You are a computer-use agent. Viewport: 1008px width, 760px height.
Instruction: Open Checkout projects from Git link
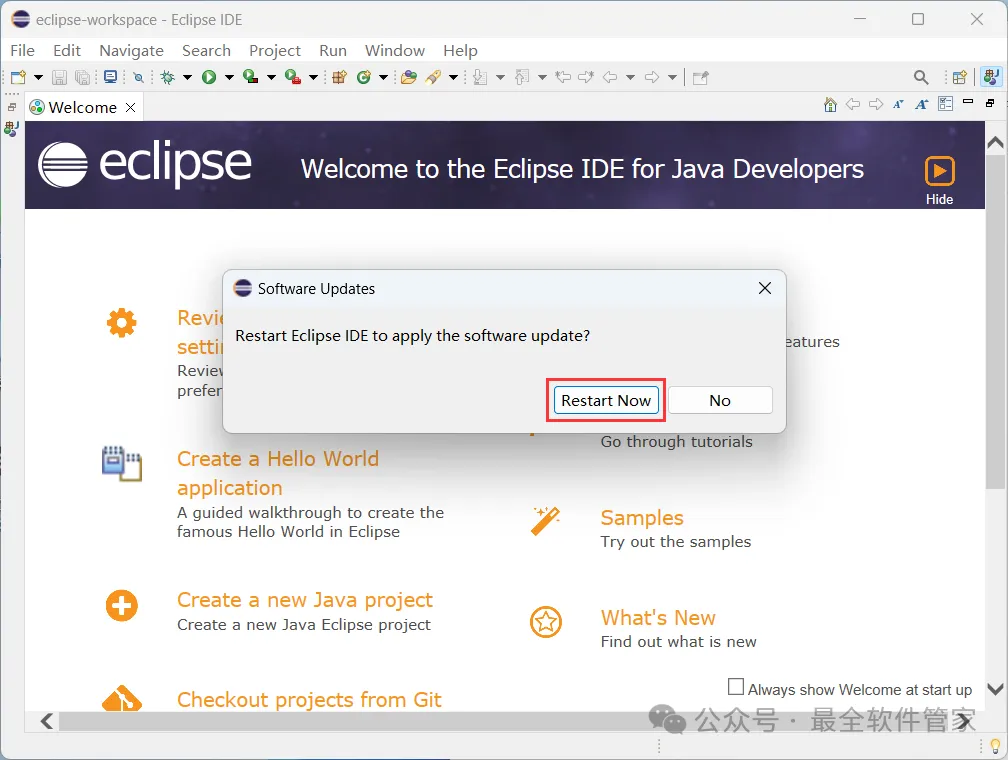coord(309,700)
